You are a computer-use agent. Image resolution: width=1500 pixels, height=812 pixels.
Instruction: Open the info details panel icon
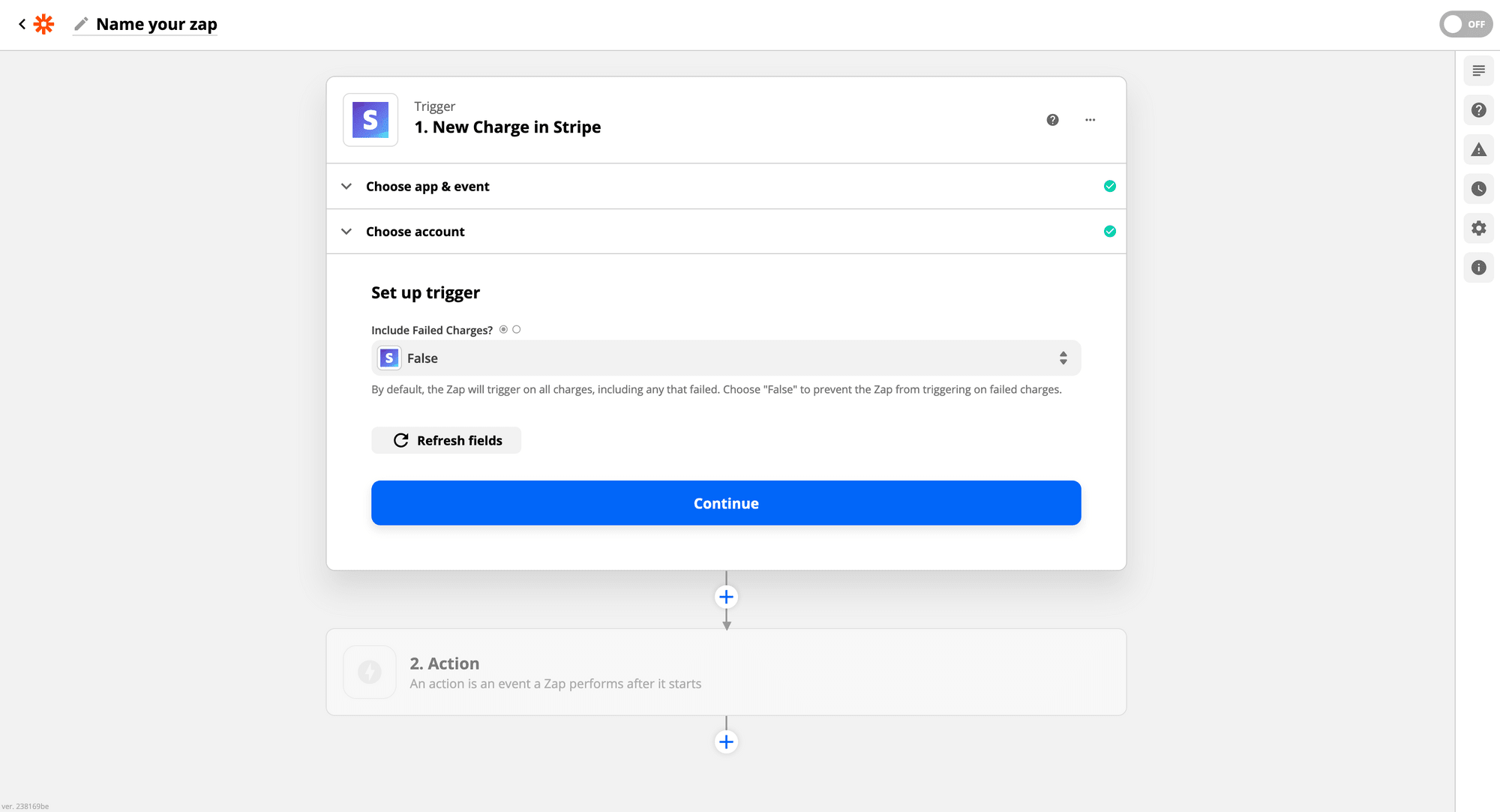click(x=1478, y=268)
